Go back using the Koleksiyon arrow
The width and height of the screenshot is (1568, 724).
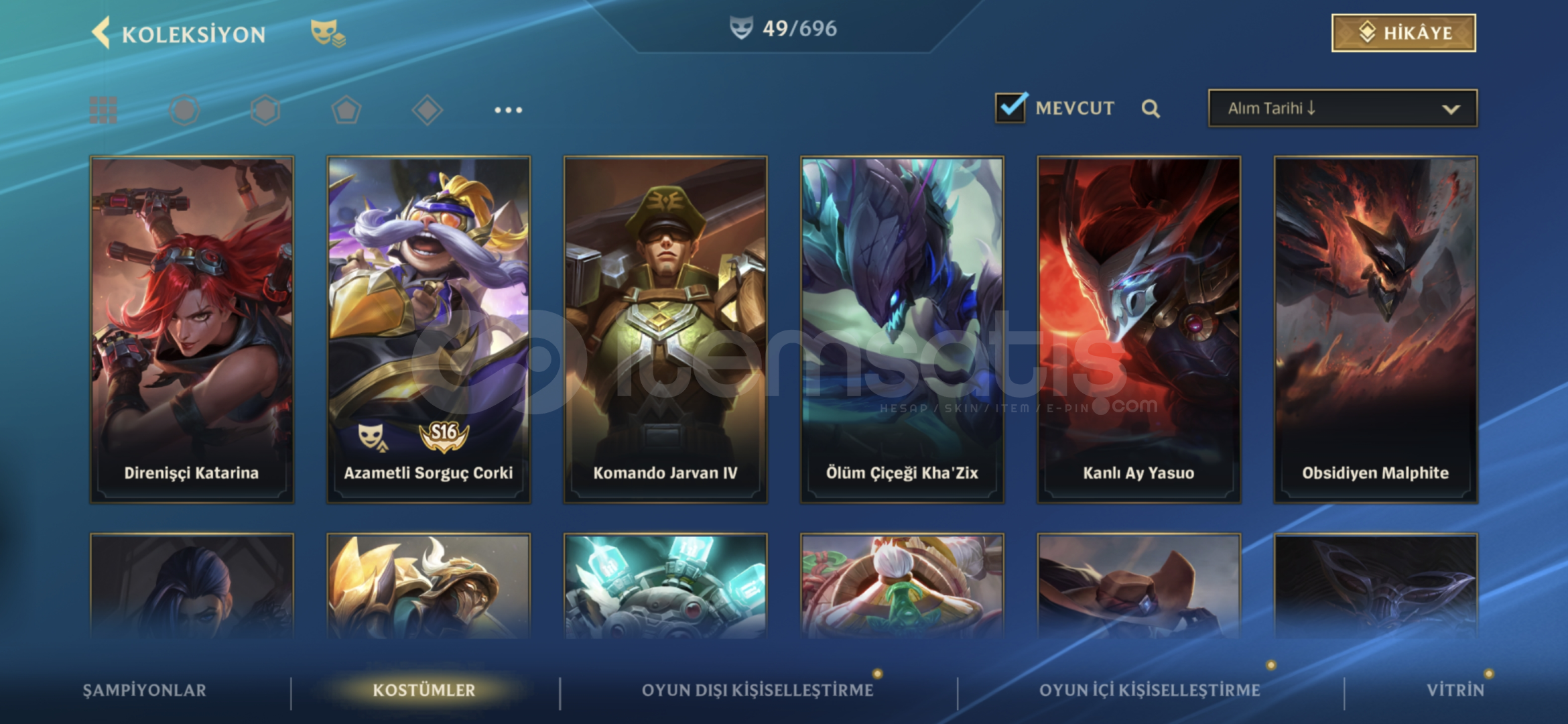tap(101, 33)
